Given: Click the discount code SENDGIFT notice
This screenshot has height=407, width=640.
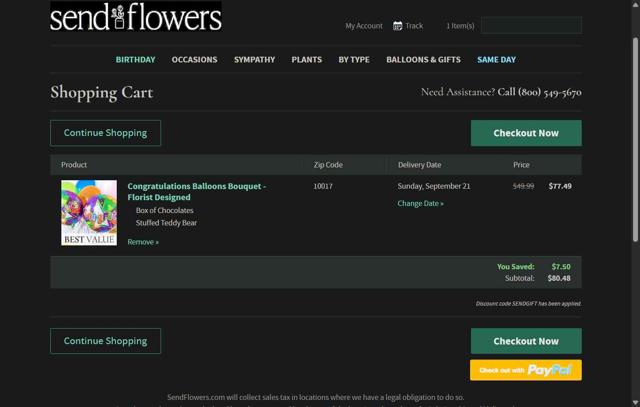Looking at the screenshot, I should click(529, 303).
